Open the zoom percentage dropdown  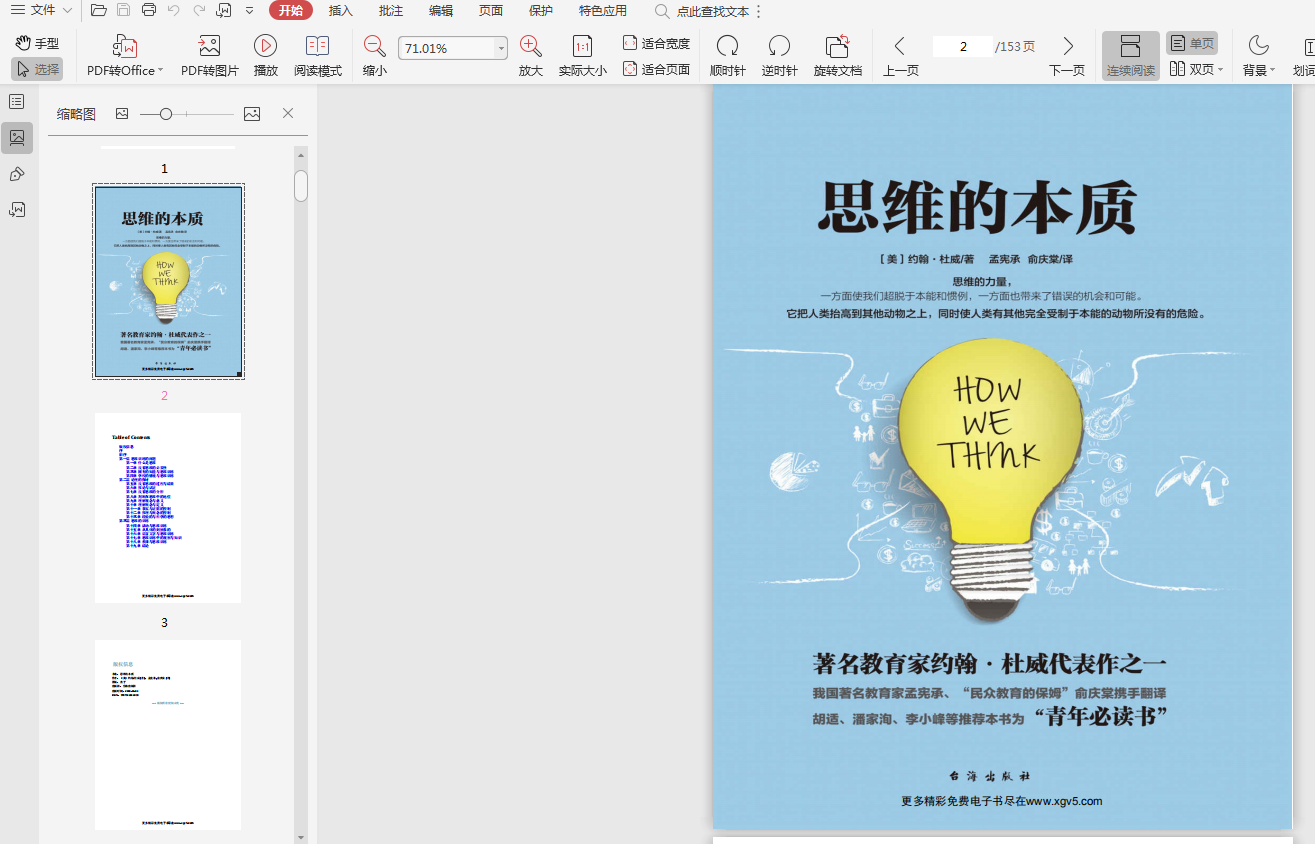(501, 48)
